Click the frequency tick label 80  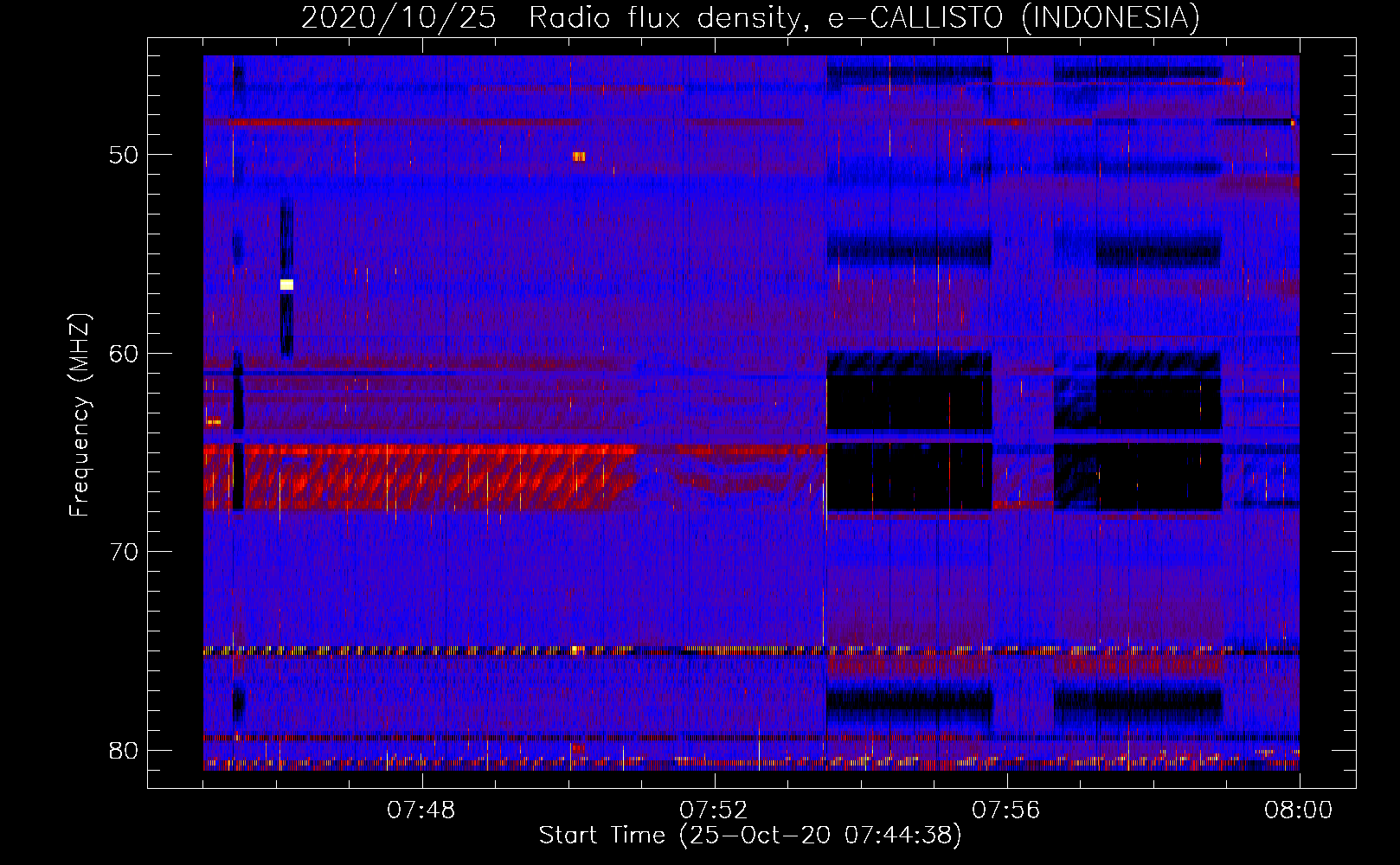(x=123, y=750)
